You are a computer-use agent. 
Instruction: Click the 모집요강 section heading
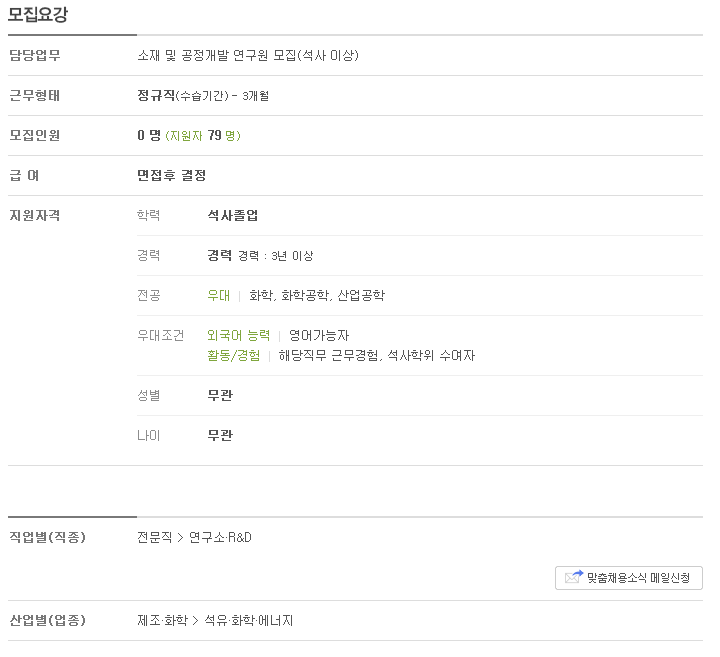tap(38, 14)
